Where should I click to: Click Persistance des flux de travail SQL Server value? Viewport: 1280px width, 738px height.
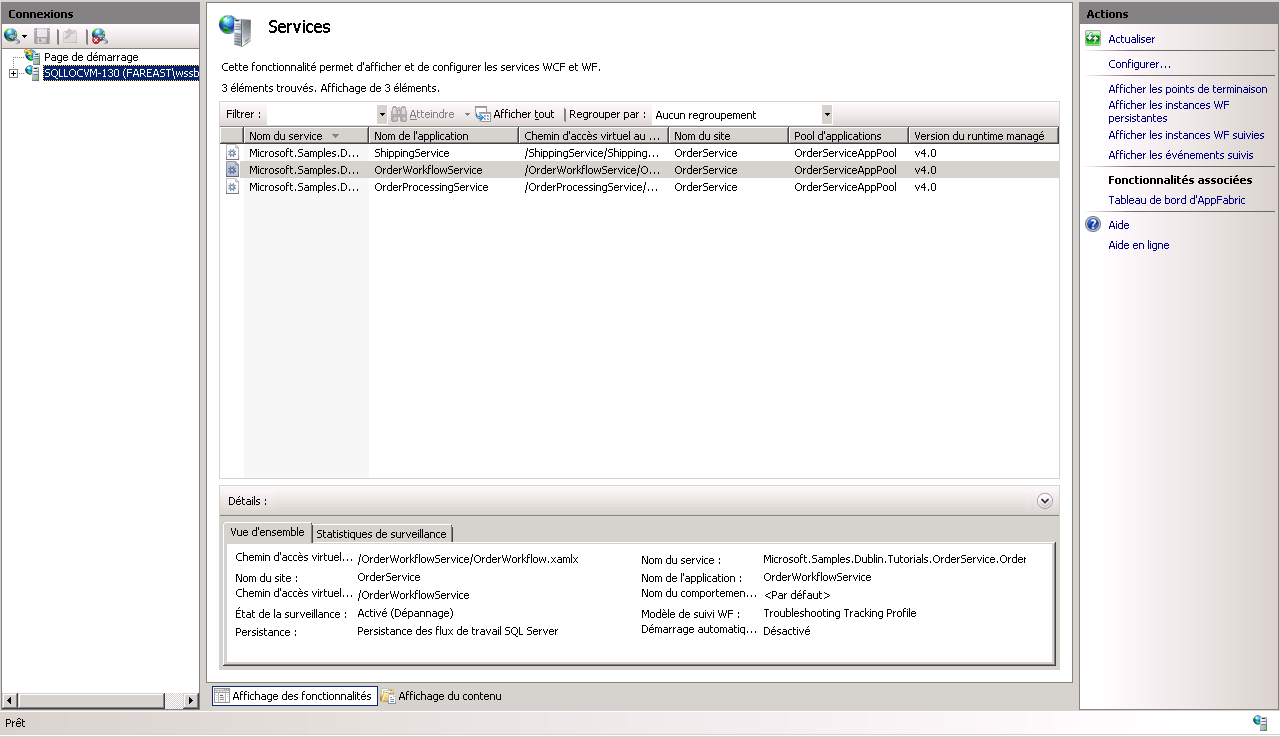(x=457, y=631)
